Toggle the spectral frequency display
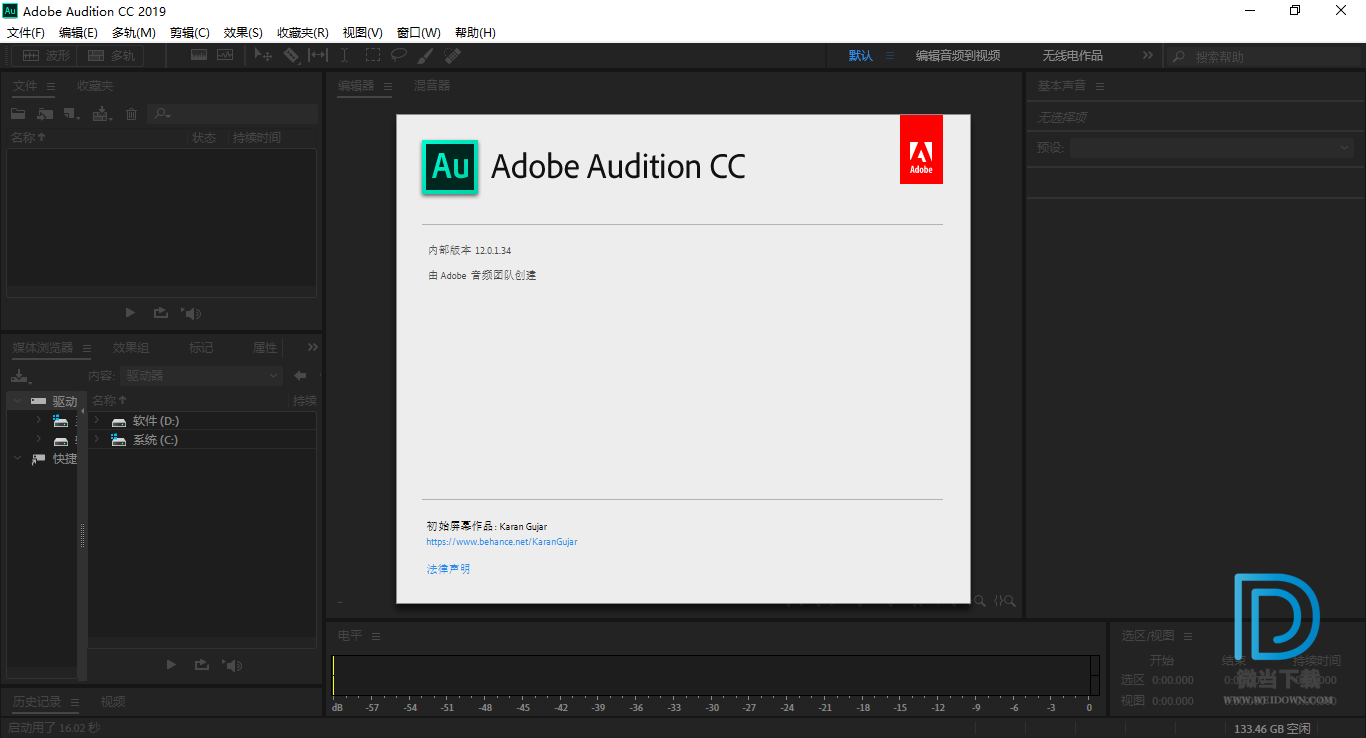 (199, 56)
